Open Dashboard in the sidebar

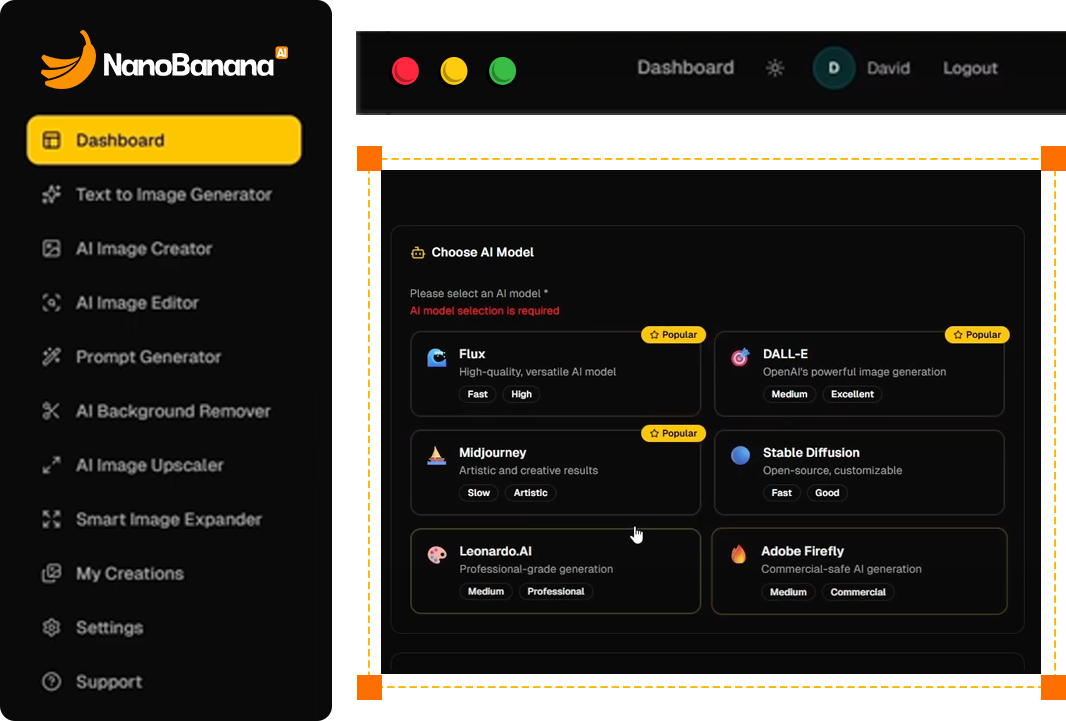[164, 140]
